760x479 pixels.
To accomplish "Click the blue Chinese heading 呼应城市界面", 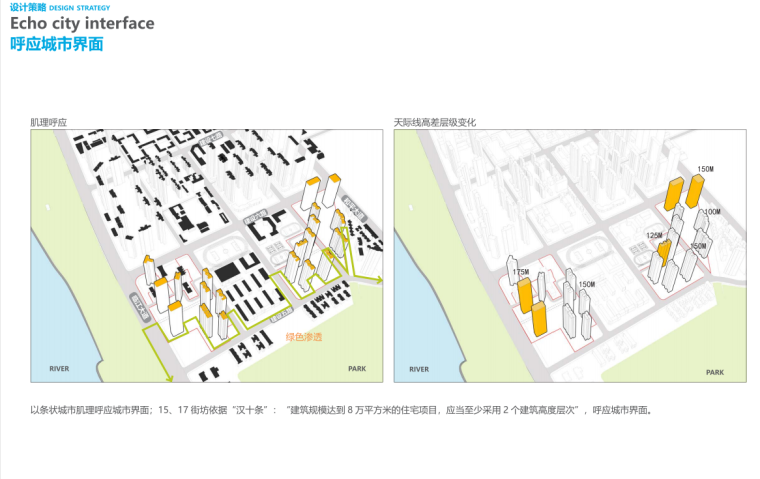I will tap(57, 44).
